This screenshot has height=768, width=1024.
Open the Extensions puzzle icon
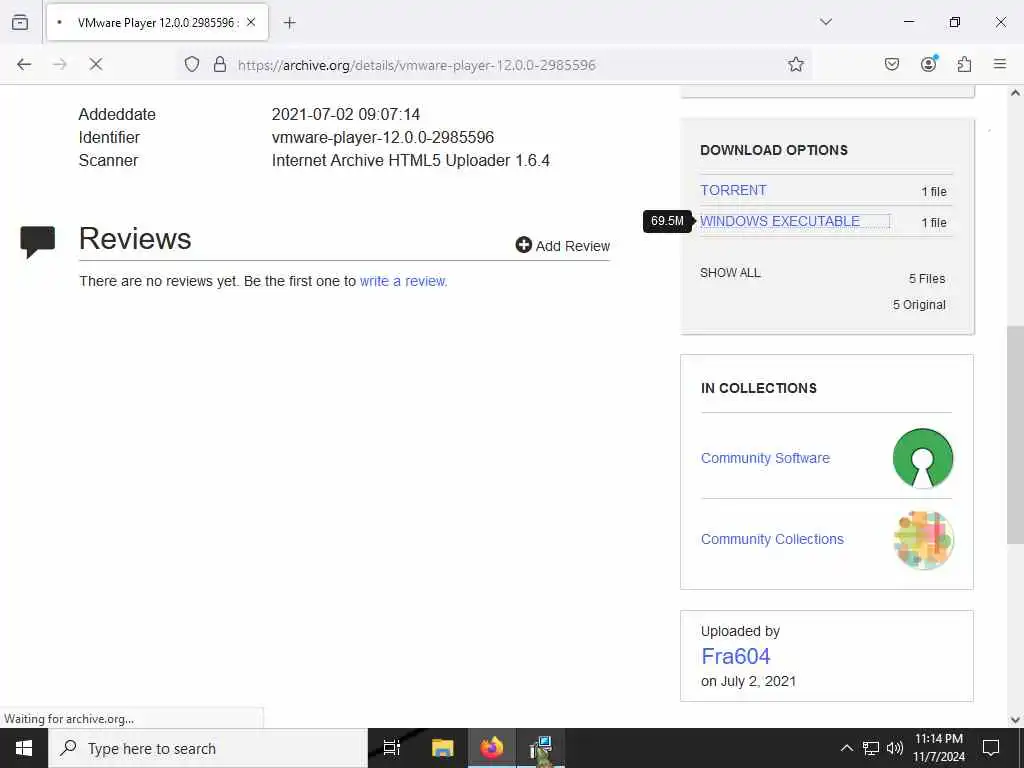(x=964, y=64)
